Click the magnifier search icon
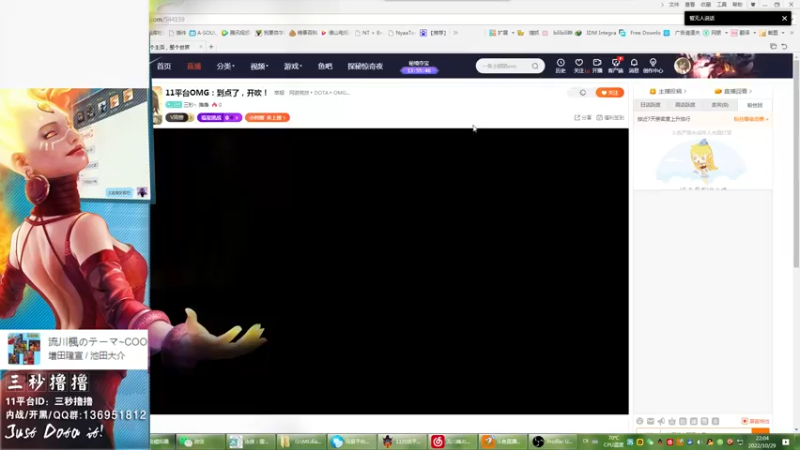The height and width of the screenshot is (450, 800). point(535,66)
